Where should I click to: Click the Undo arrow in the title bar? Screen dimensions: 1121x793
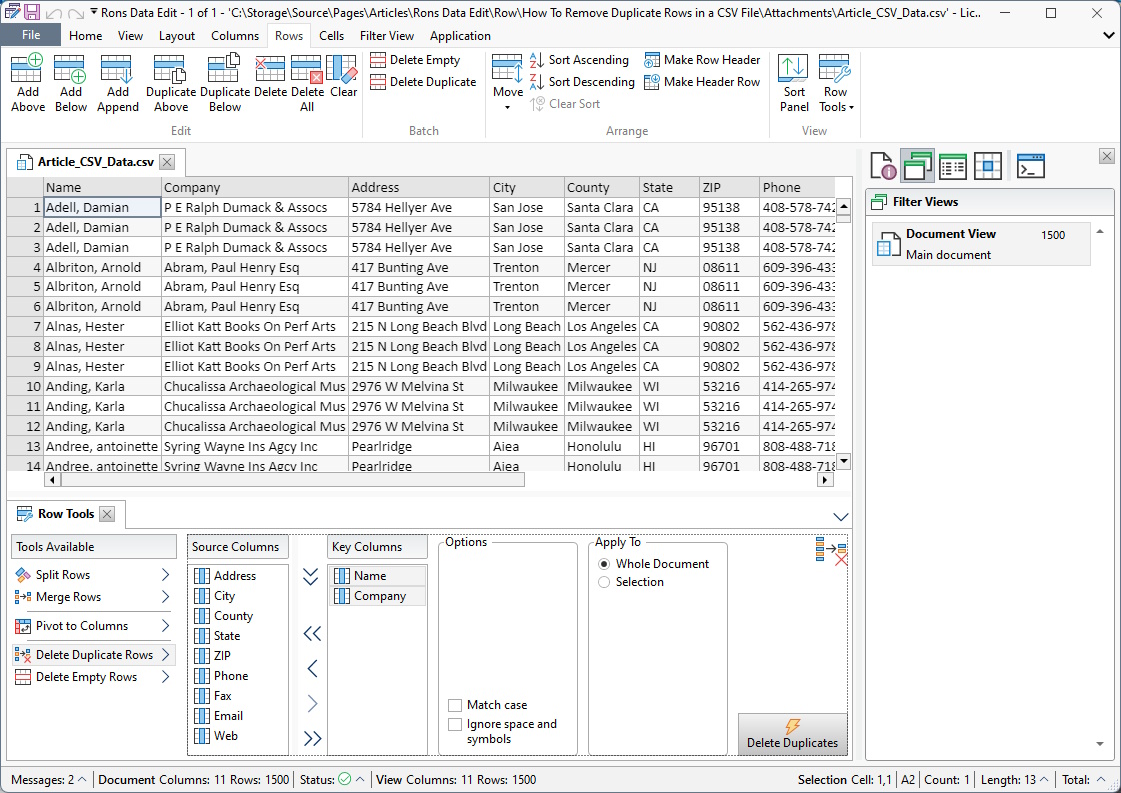(54, 13)
